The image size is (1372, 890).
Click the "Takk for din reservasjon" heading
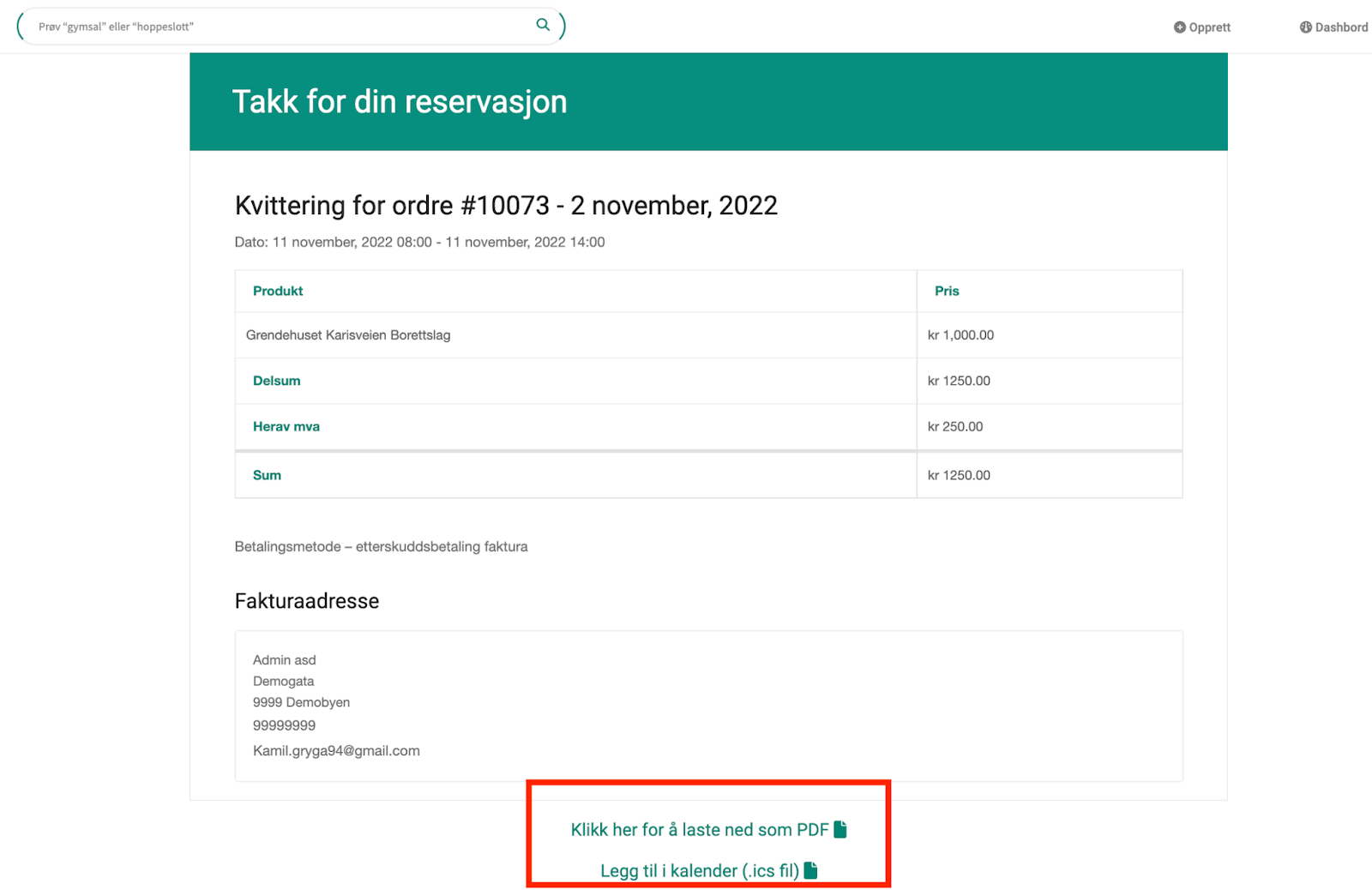point(400,102)
